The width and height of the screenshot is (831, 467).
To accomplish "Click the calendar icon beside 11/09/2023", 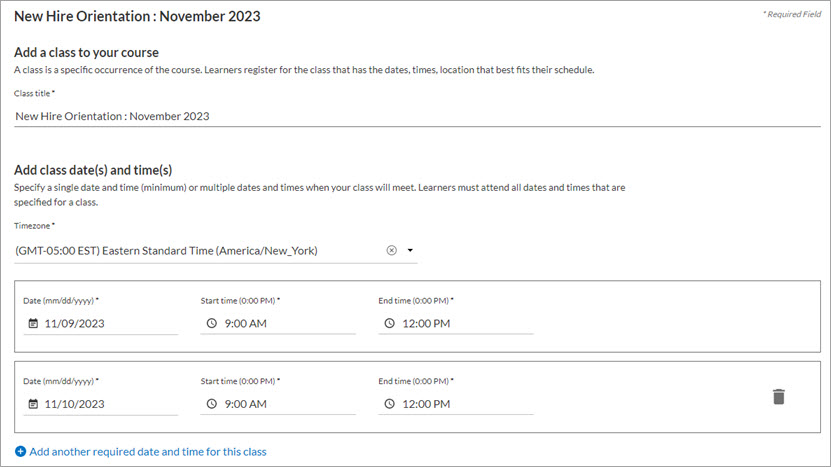I will tap(33, 323).
